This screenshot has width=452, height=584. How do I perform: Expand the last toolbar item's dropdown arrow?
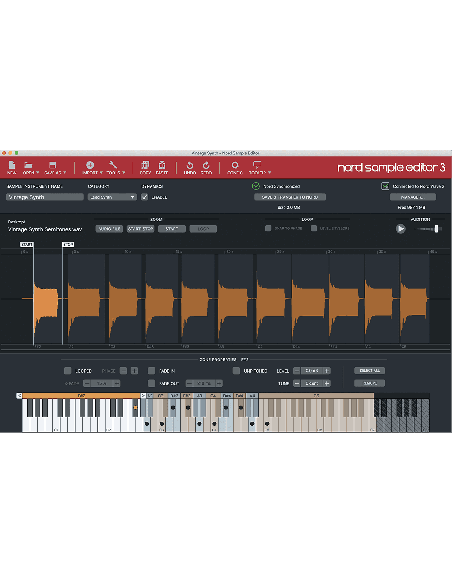click(269, 172)
